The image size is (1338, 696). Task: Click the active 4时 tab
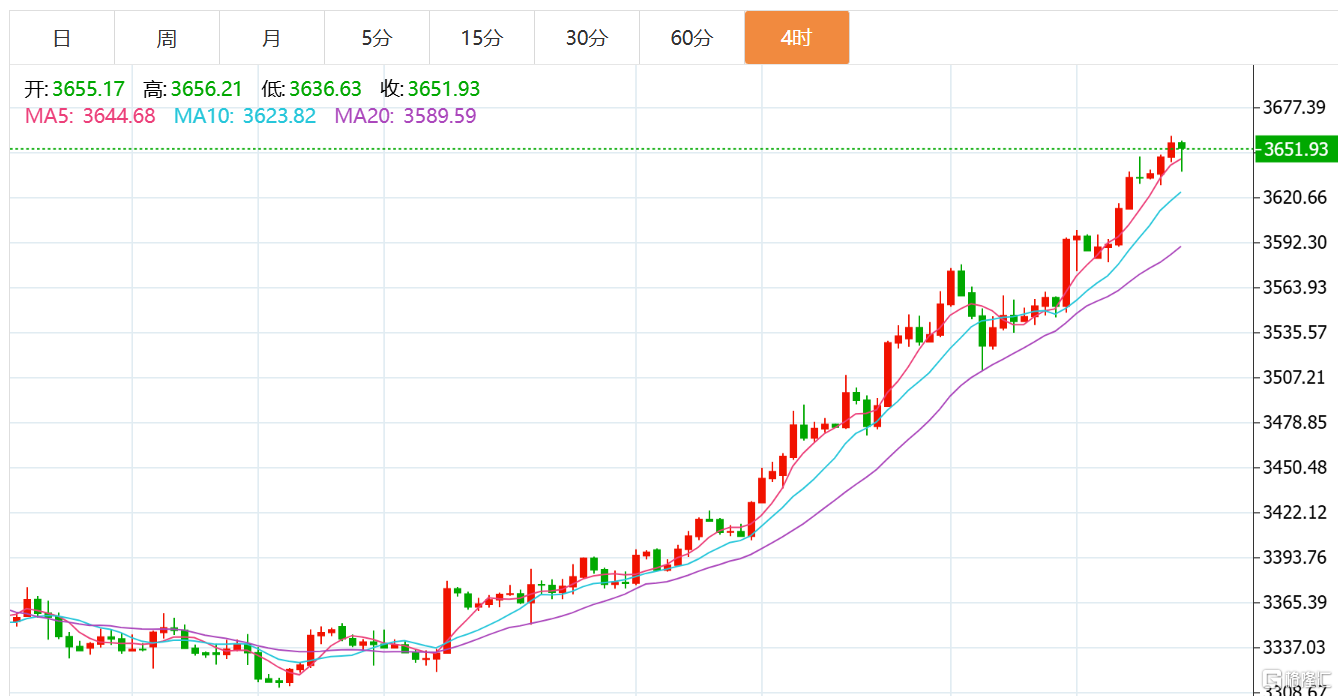click(797, 38)
